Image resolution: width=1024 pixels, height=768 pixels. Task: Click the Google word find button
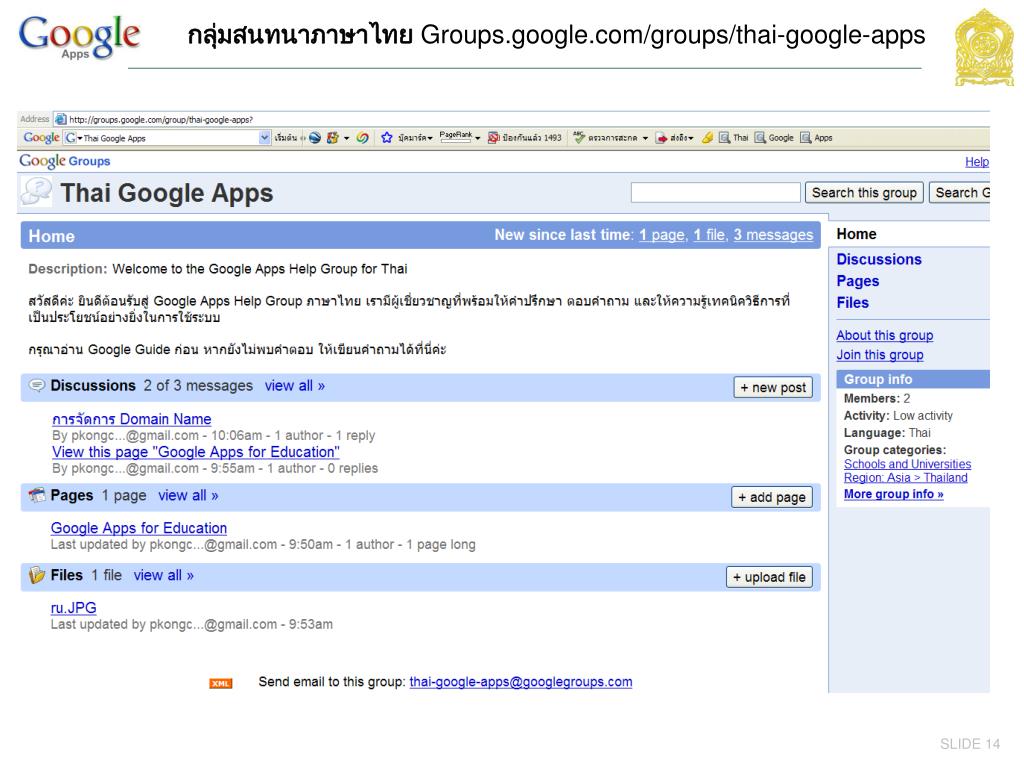pos(775,138)
